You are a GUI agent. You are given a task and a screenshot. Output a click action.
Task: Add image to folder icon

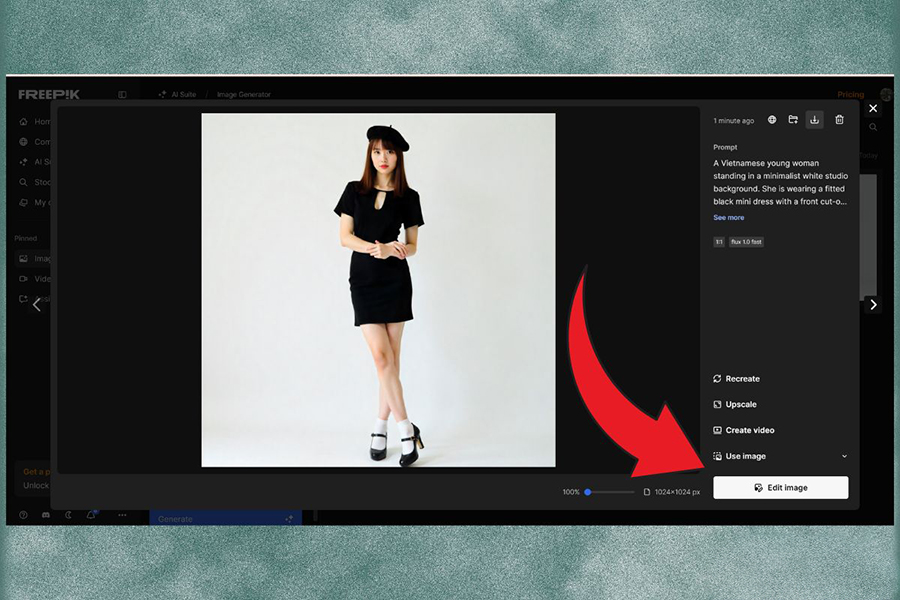tap(793, 119)
